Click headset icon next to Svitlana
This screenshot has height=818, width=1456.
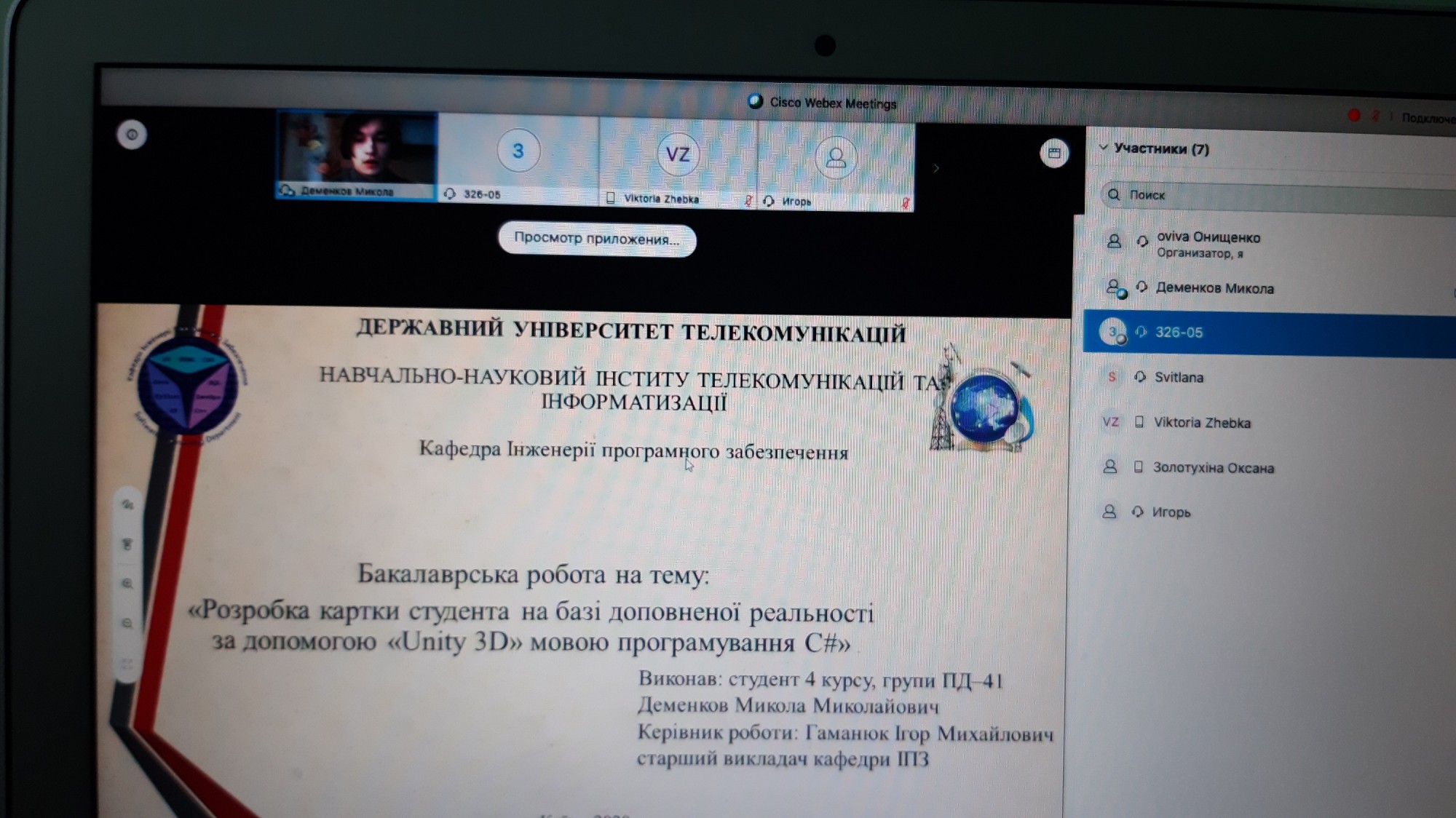coord(1140,377)
